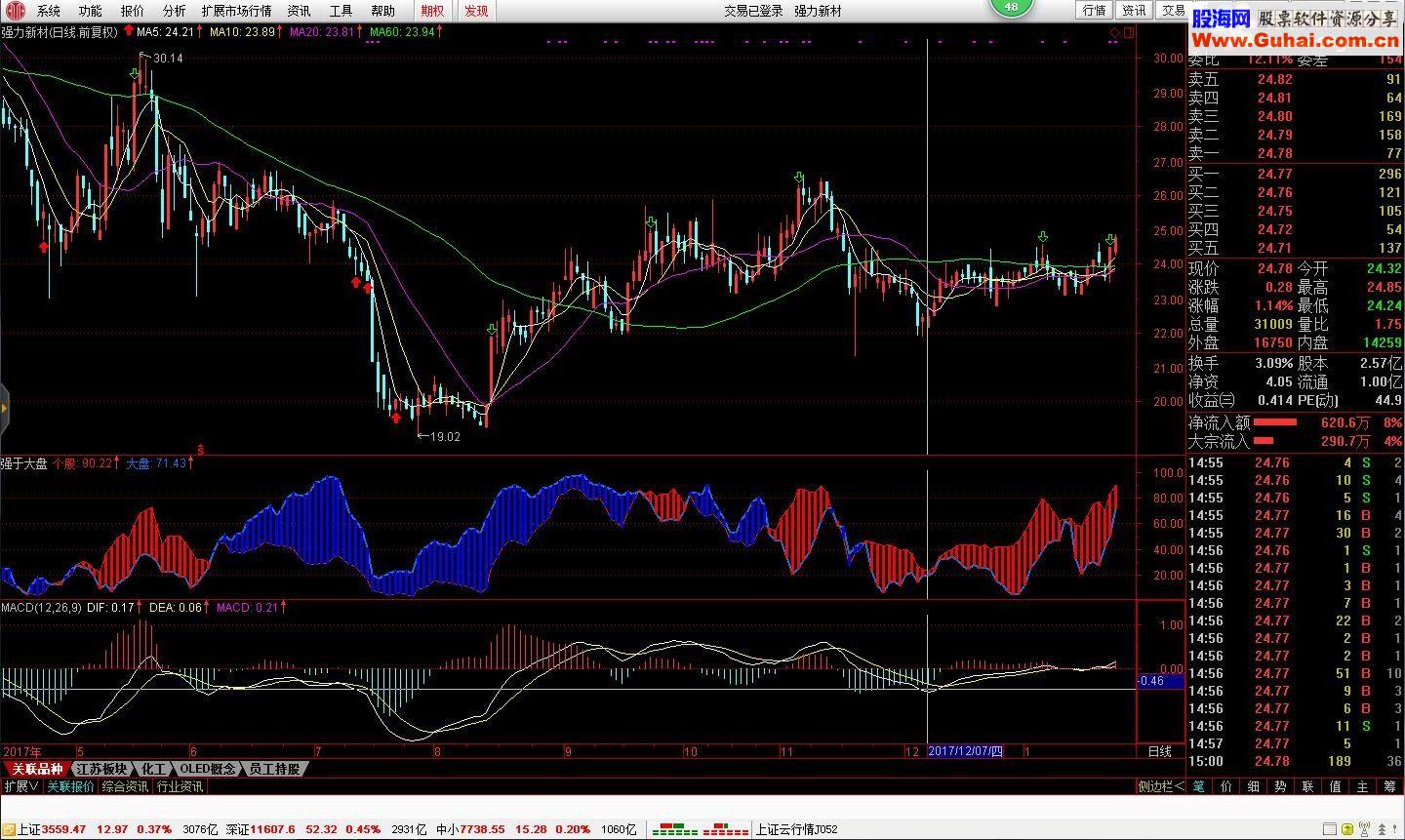Image resolution: width=1405 pixels, height=840 pixels.
Task: Click the double up-arrow icon in status bar
Action: pyautogui.click(x=1382, y=829)
